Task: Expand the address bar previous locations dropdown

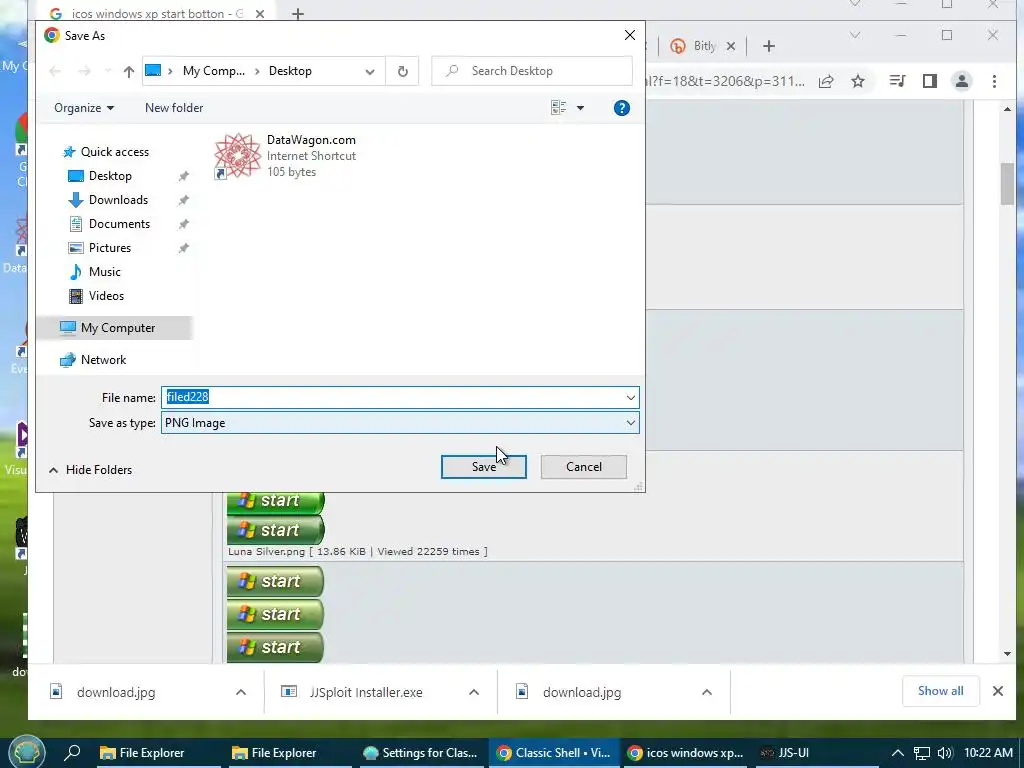Action: (x=370, y=71)
